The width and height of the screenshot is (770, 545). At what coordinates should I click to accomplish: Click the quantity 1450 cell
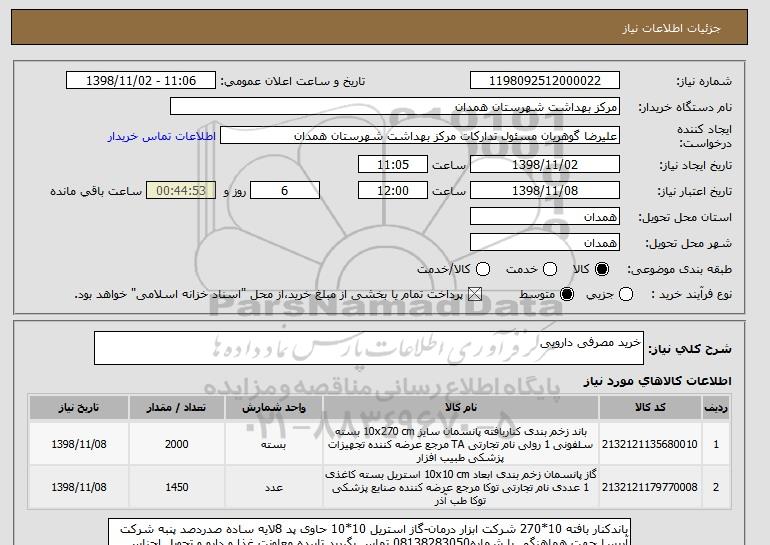(x=177, y=488)
